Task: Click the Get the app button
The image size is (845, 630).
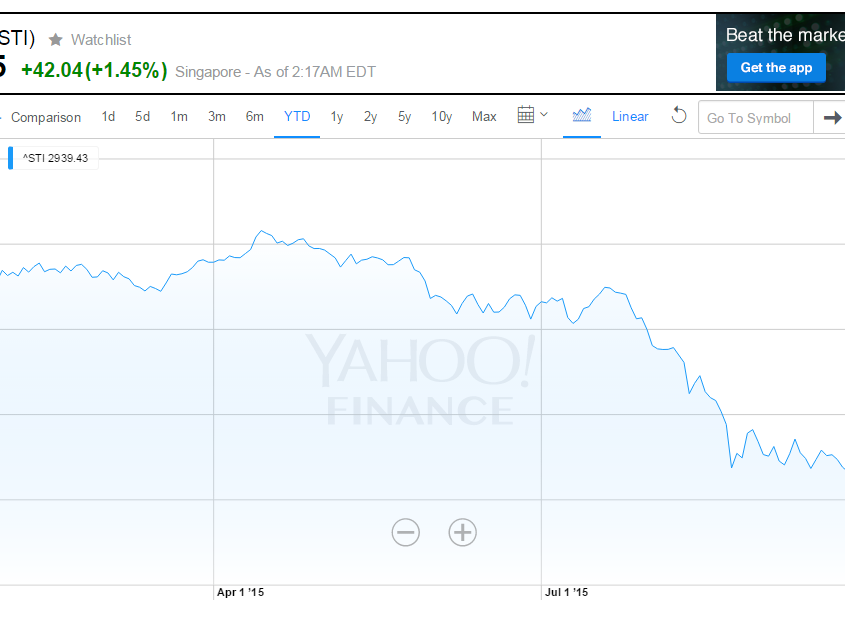Action: (776, 68)
